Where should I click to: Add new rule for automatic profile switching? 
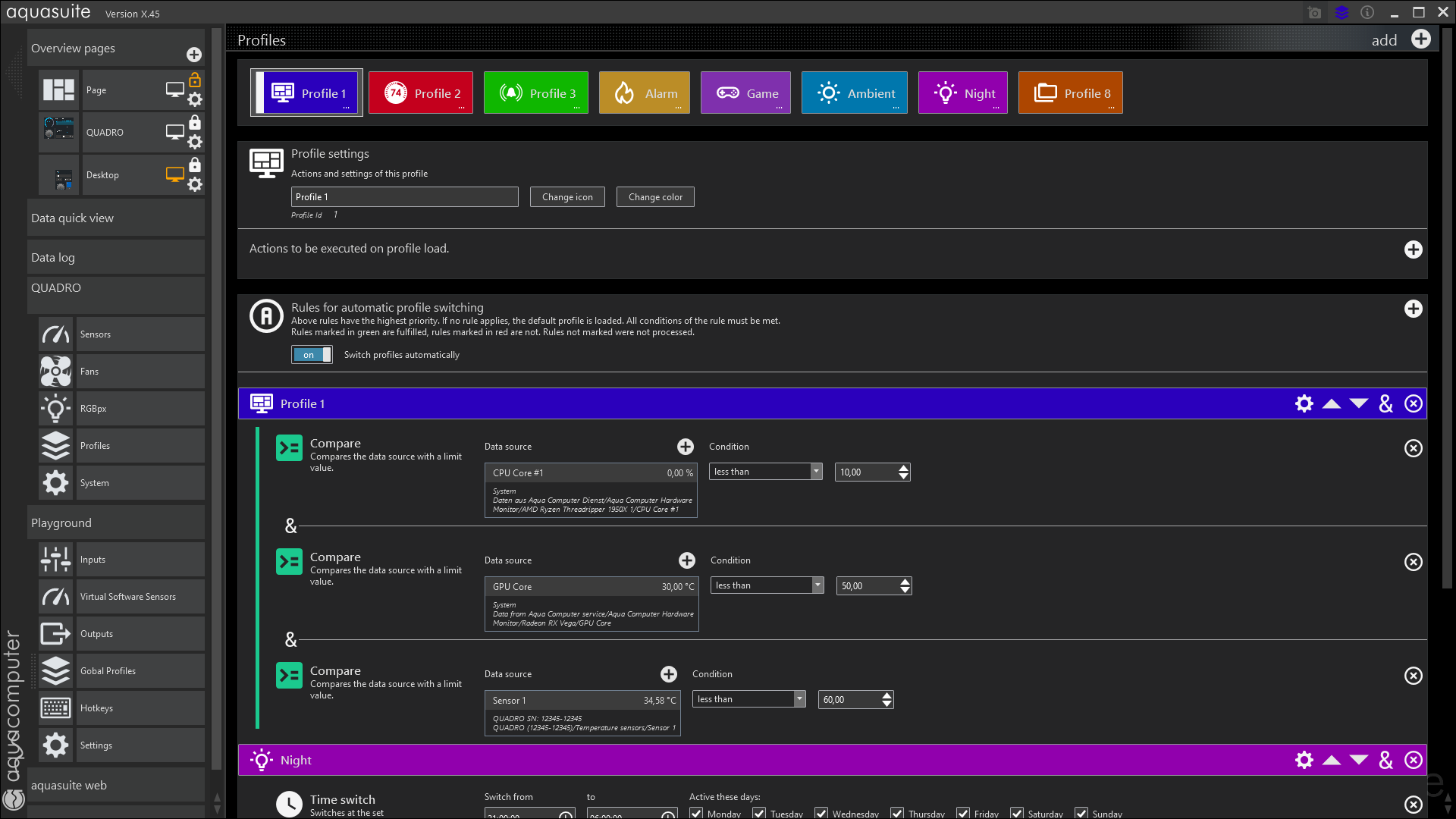1413,309
